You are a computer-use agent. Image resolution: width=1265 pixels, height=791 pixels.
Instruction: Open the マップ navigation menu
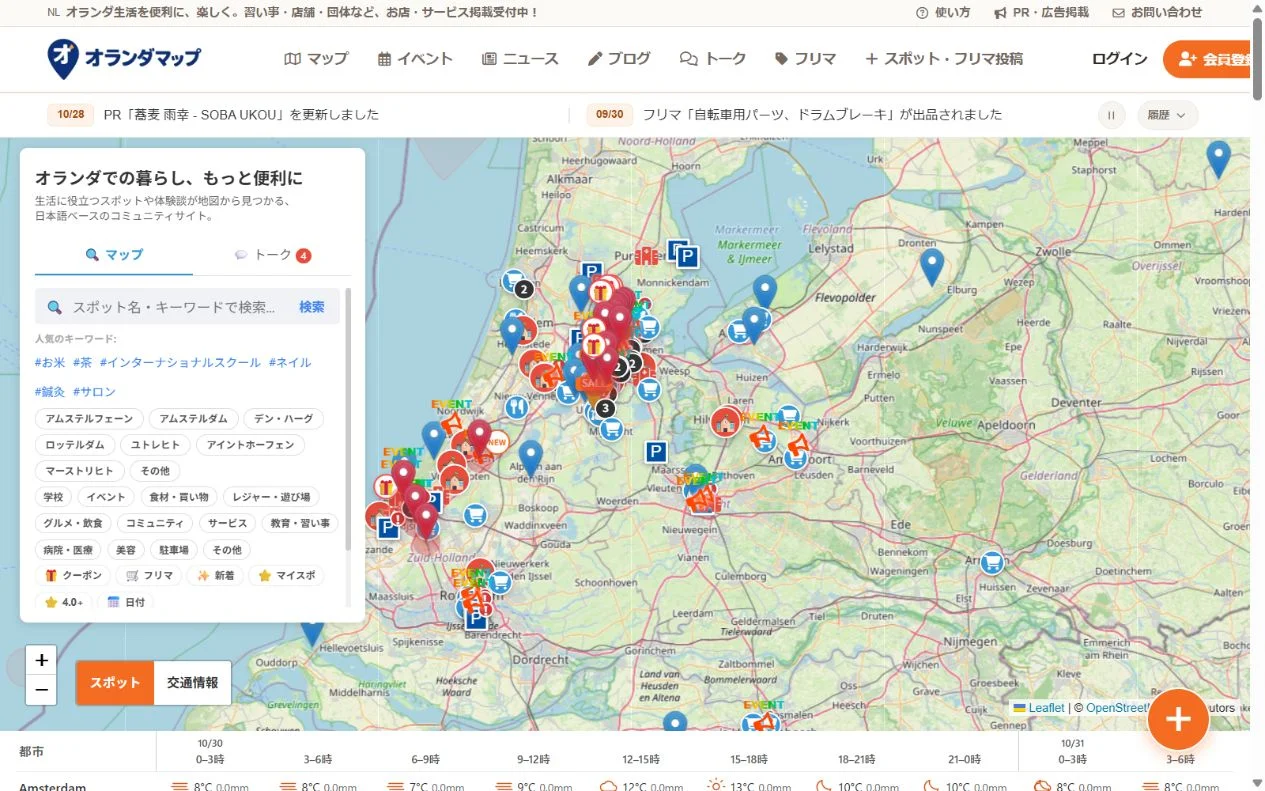click(x=316, y=59)
